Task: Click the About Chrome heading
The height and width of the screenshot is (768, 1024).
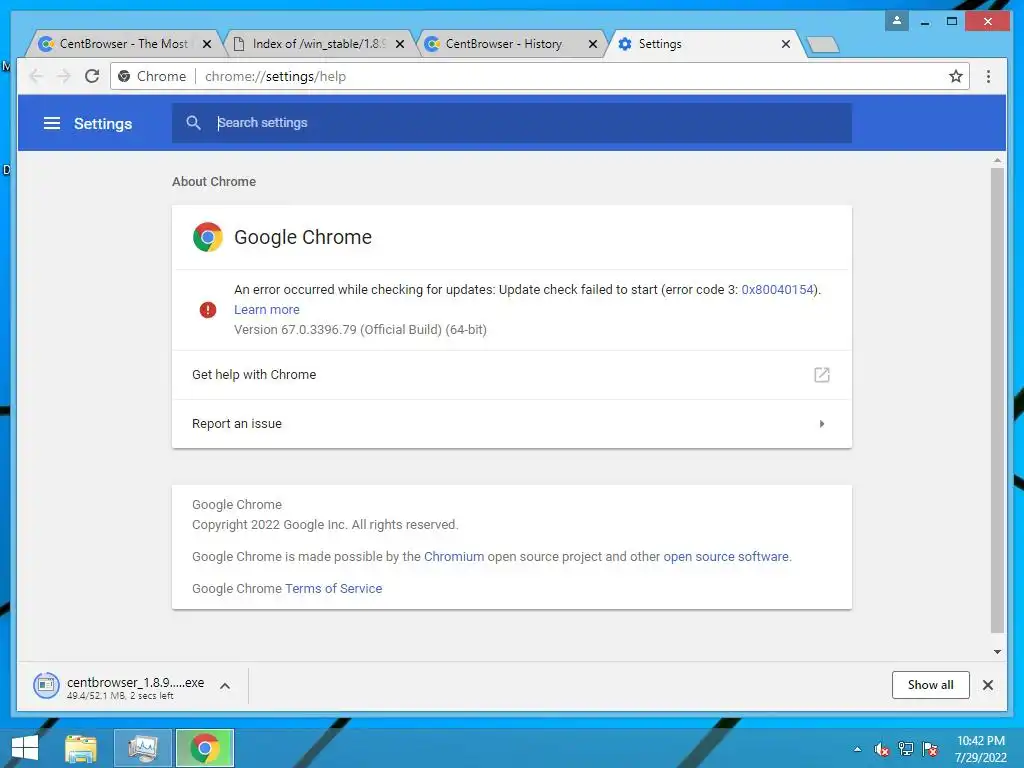Action: tap(214, 182)
